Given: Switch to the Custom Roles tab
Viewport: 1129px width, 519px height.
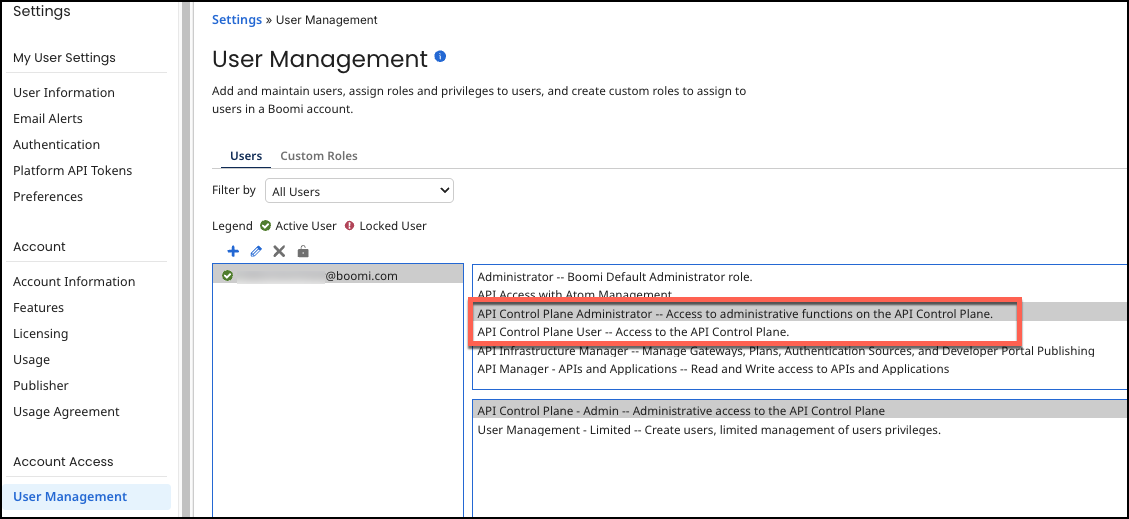Looking at the screenshot, I should 318,156.
